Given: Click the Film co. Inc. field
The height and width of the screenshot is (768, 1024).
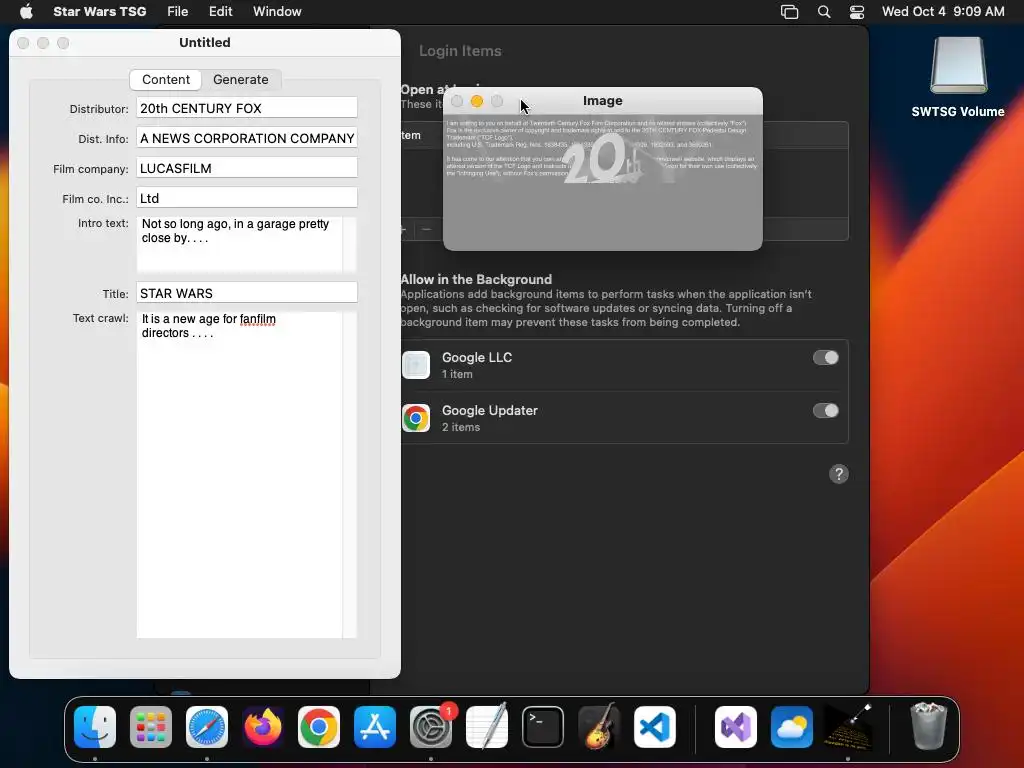Looking at the screenshot, I should click(247, 199).
